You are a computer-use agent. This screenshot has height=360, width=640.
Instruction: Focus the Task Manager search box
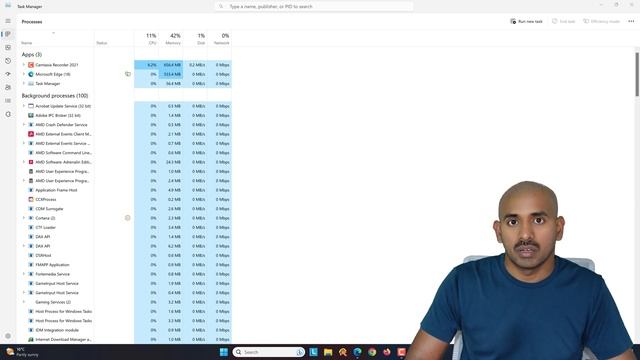click(313, 7)
